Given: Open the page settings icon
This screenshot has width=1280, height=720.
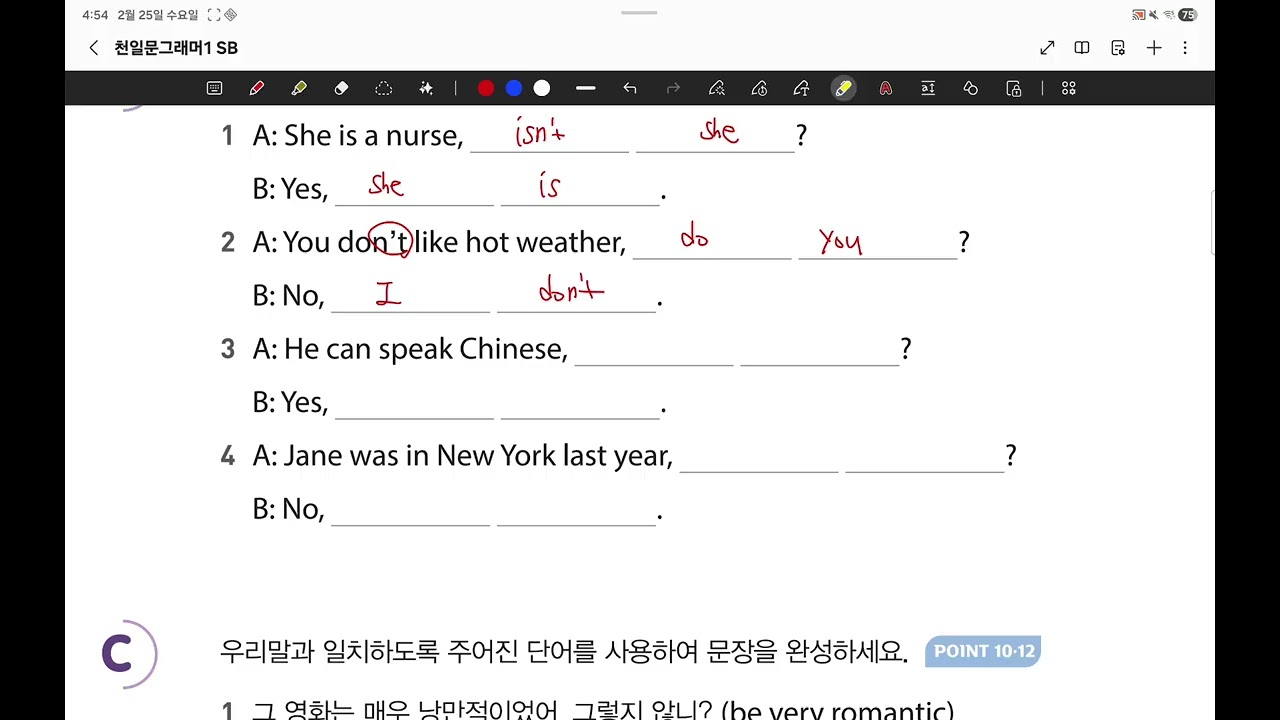Looking at the screenshot, I should pos(1118,48).
